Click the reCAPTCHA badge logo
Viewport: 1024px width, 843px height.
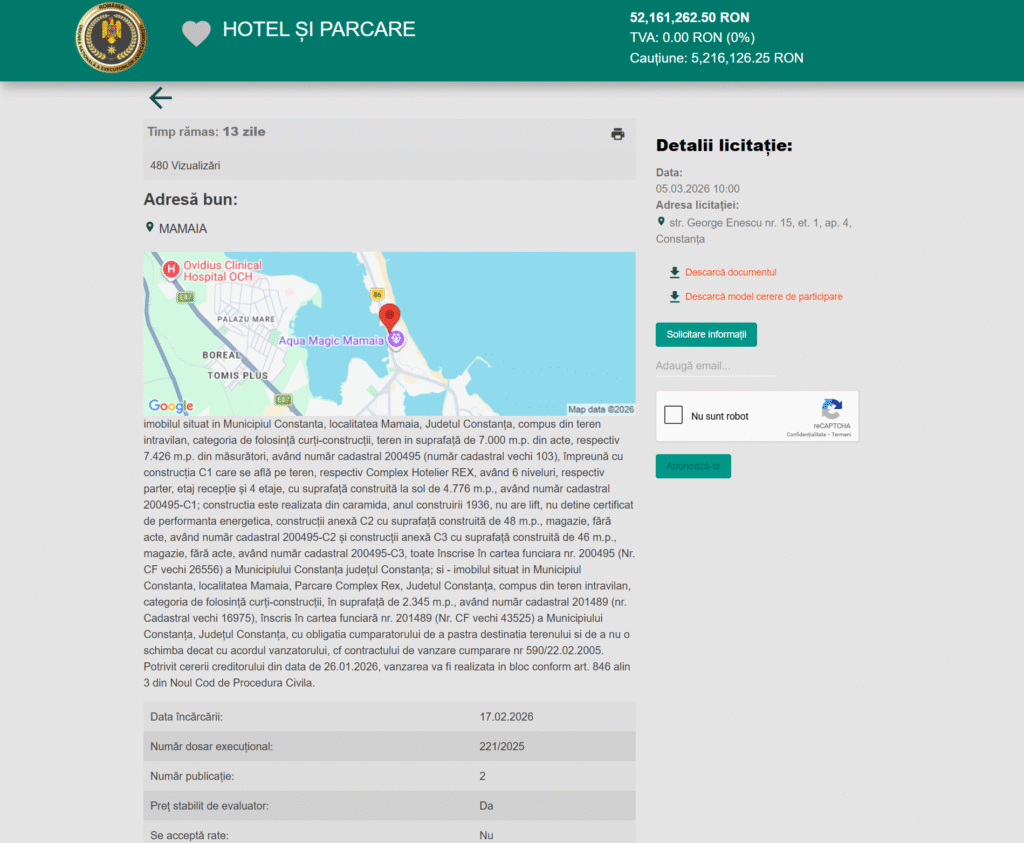point(831,411)
